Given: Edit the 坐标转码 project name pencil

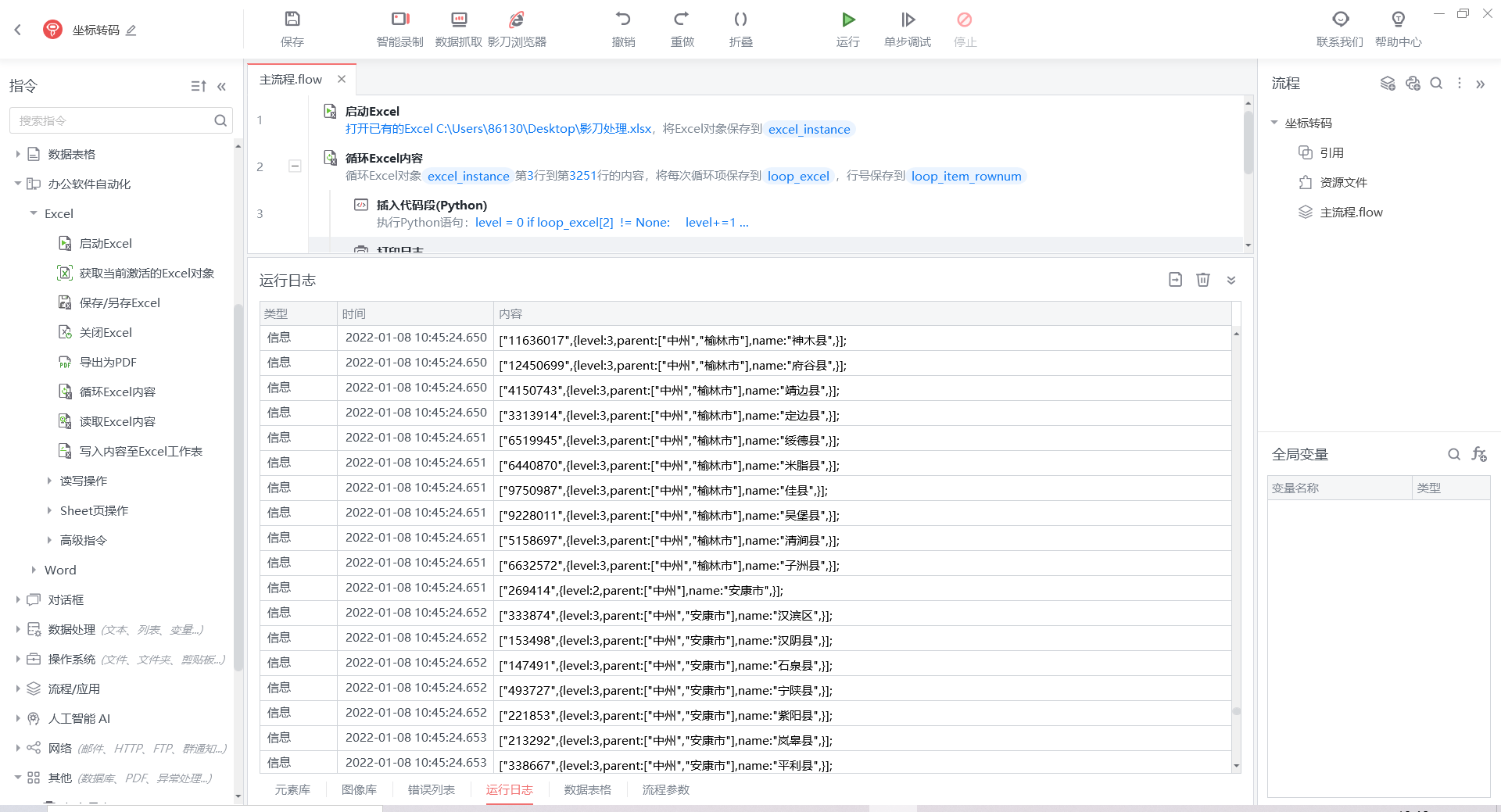Looking at the screenshot, I should (x=131, y=30).
